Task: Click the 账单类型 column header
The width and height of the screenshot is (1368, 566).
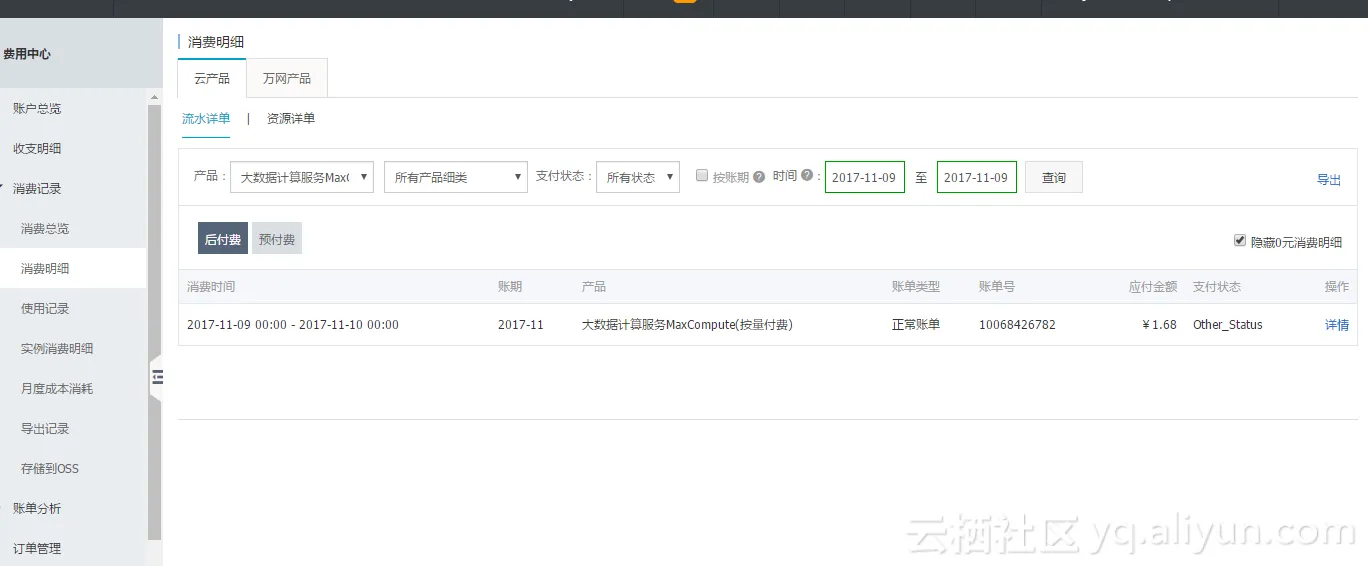Action: tap(916, 286)
